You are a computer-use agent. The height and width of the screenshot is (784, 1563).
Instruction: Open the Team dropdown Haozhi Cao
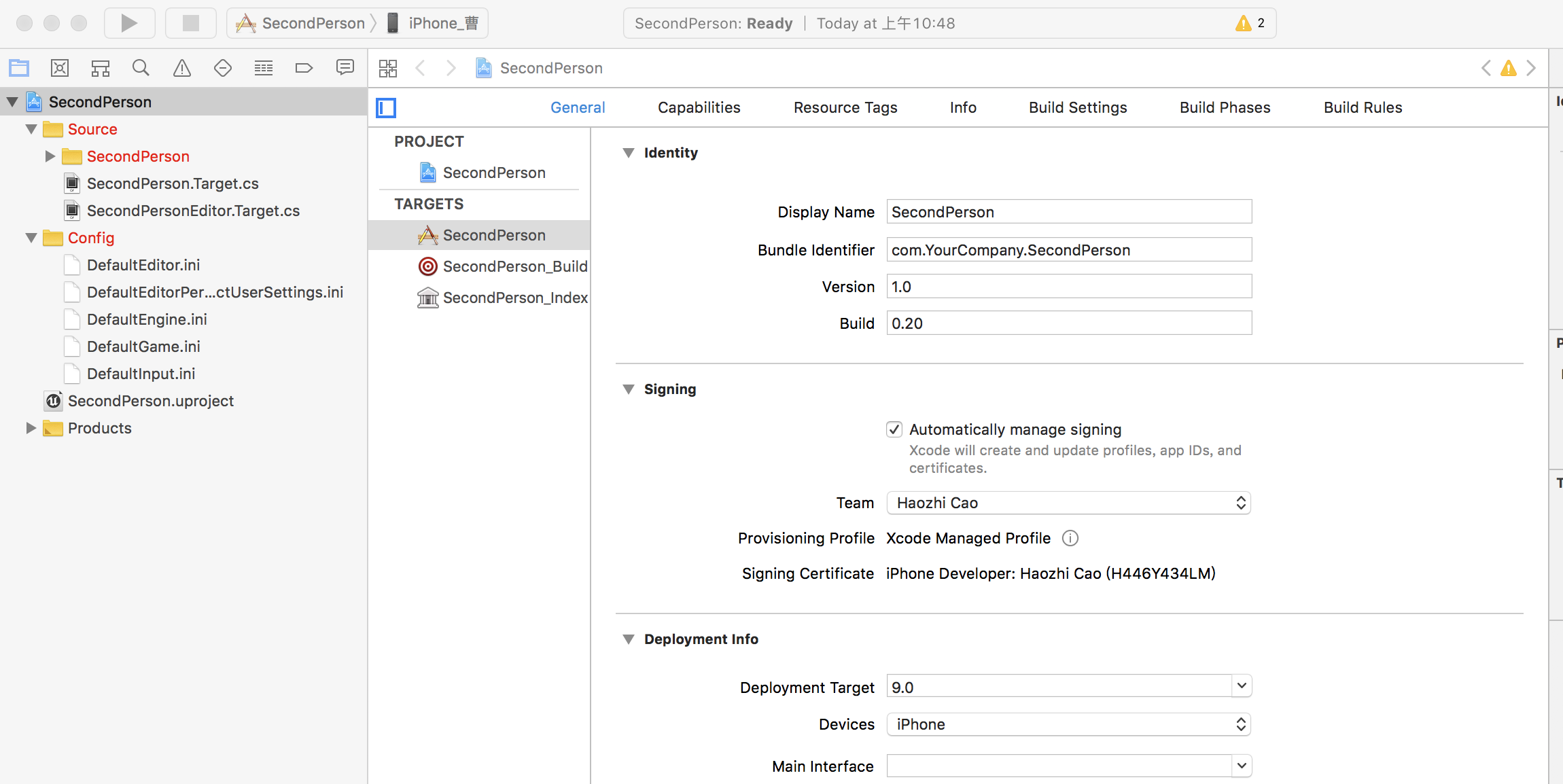point(1069,503)
